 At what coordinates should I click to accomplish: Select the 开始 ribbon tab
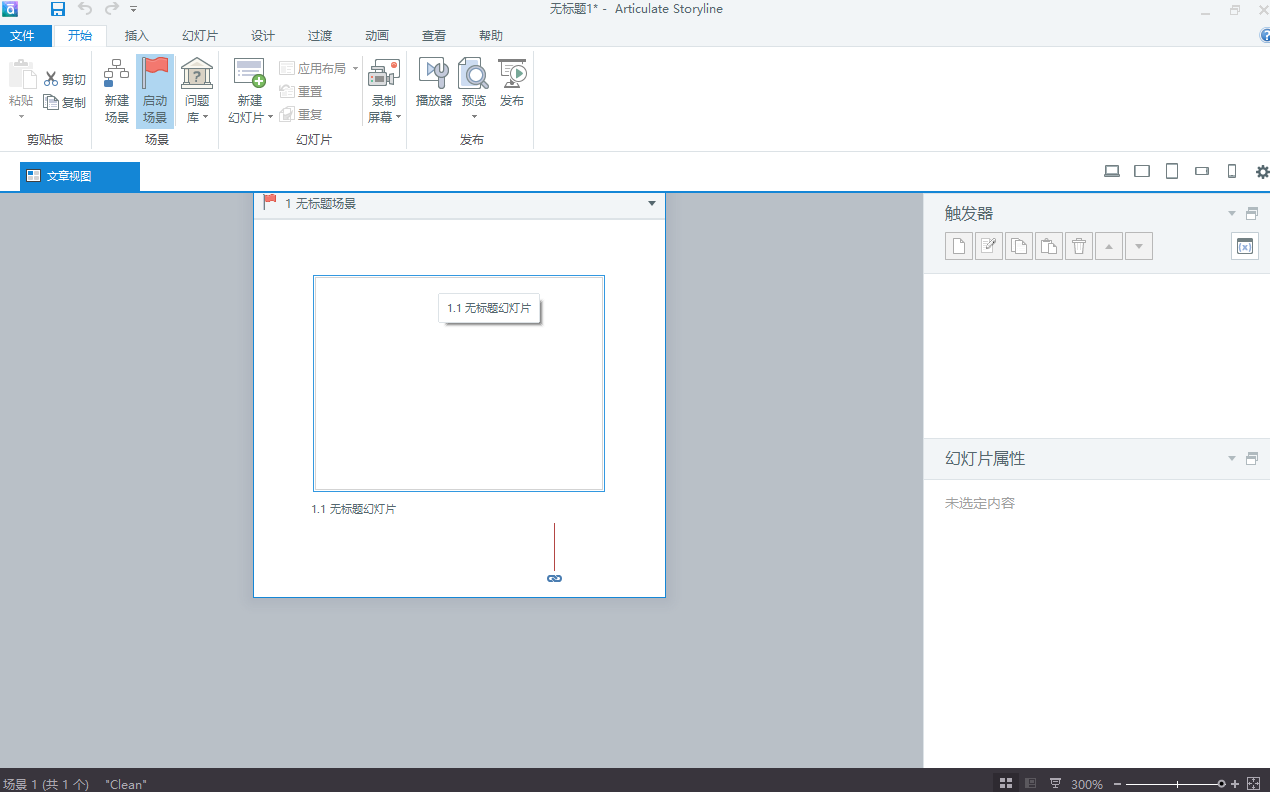coord(80,36)
